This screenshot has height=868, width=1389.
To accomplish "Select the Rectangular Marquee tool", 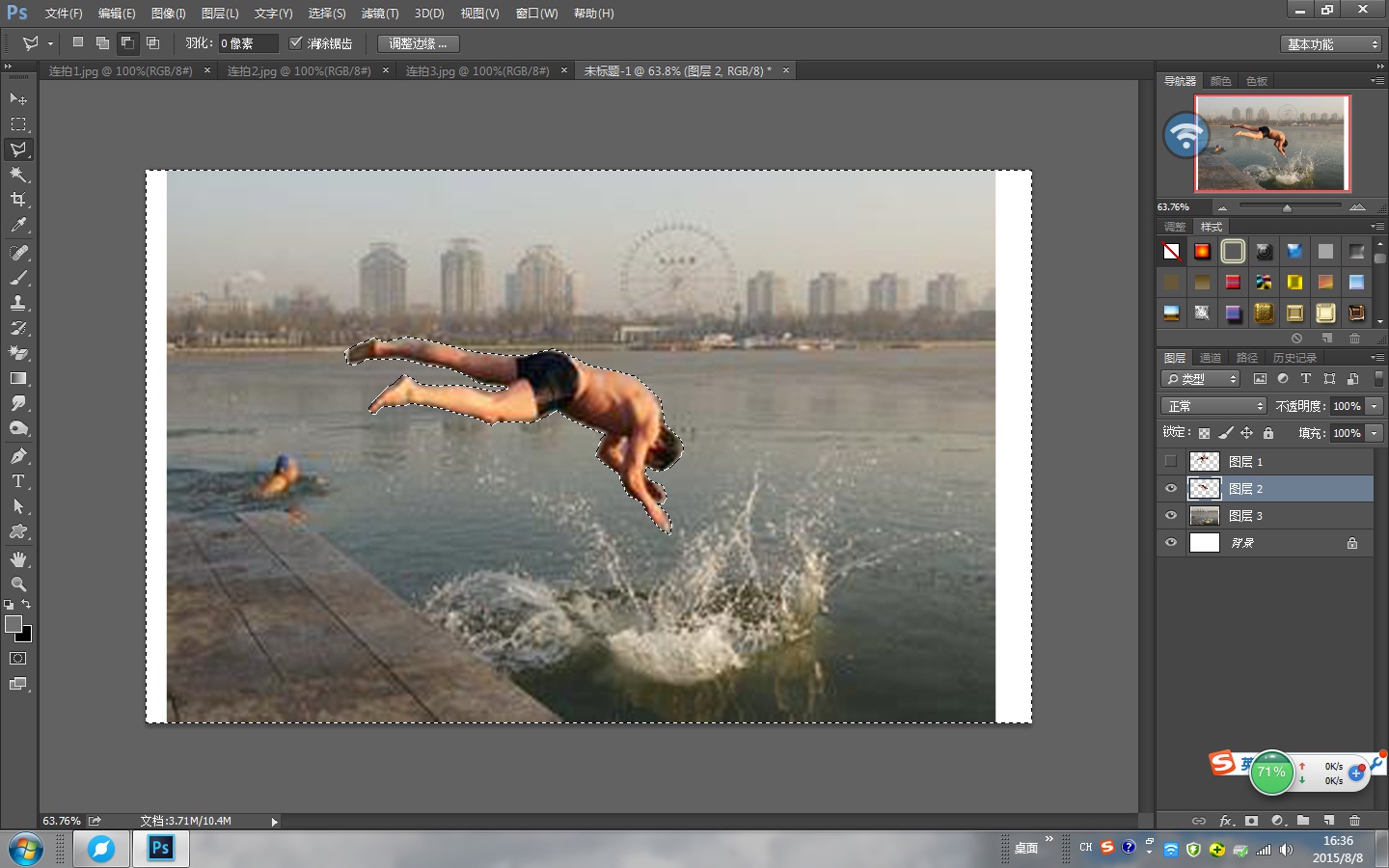I will click(18, 124).
